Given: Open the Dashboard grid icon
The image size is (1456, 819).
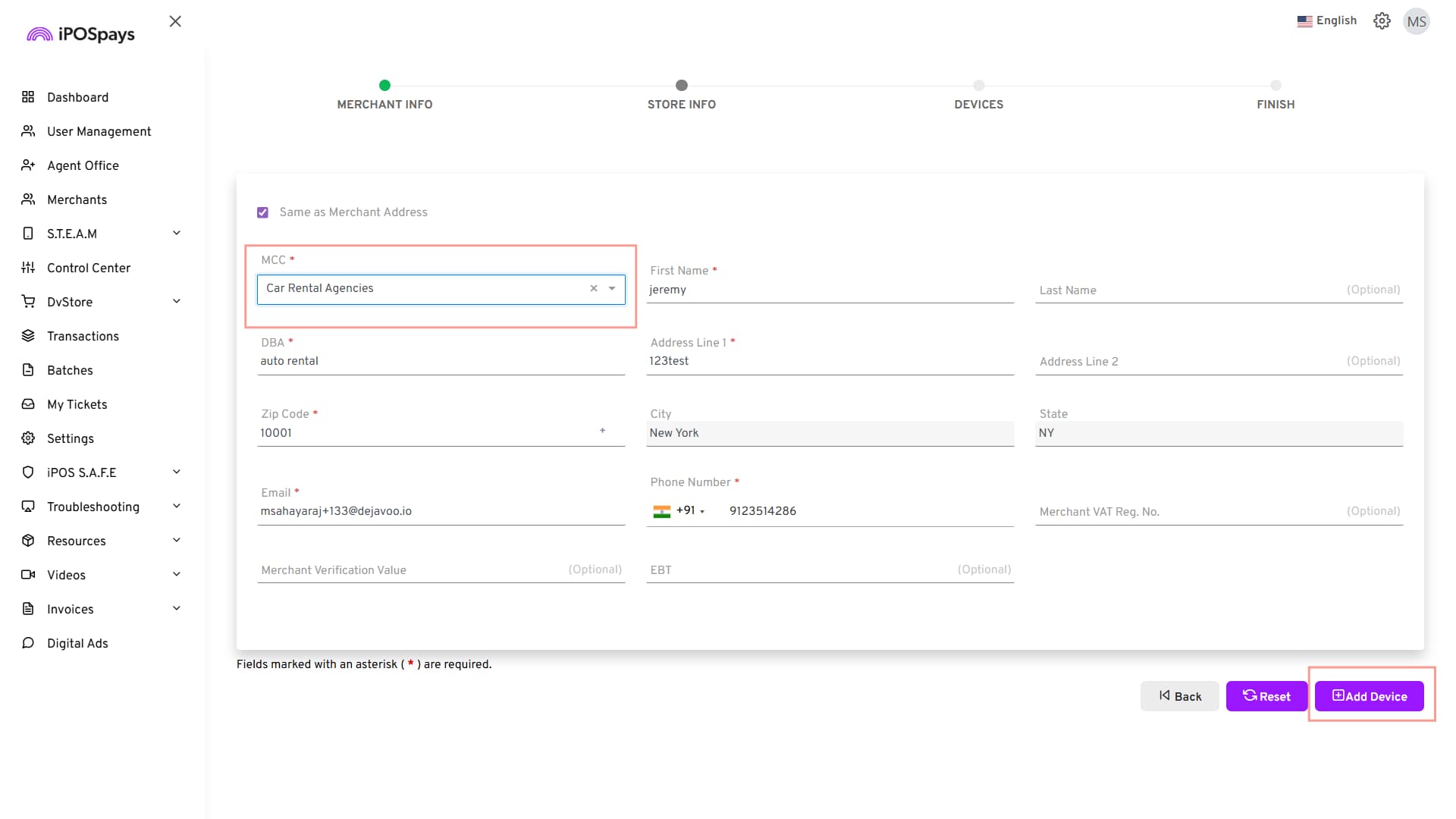Looking at the screenshot, I should (x=28, y=97).
